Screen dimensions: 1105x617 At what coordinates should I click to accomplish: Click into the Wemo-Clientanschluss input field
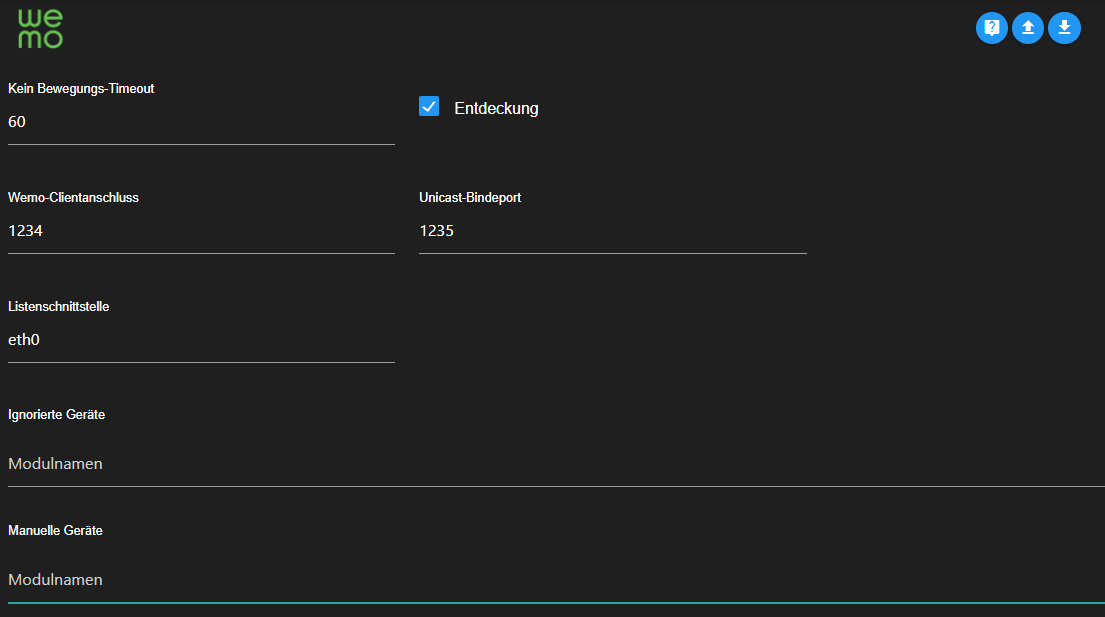pyautogui.click(x=200, y=231)
